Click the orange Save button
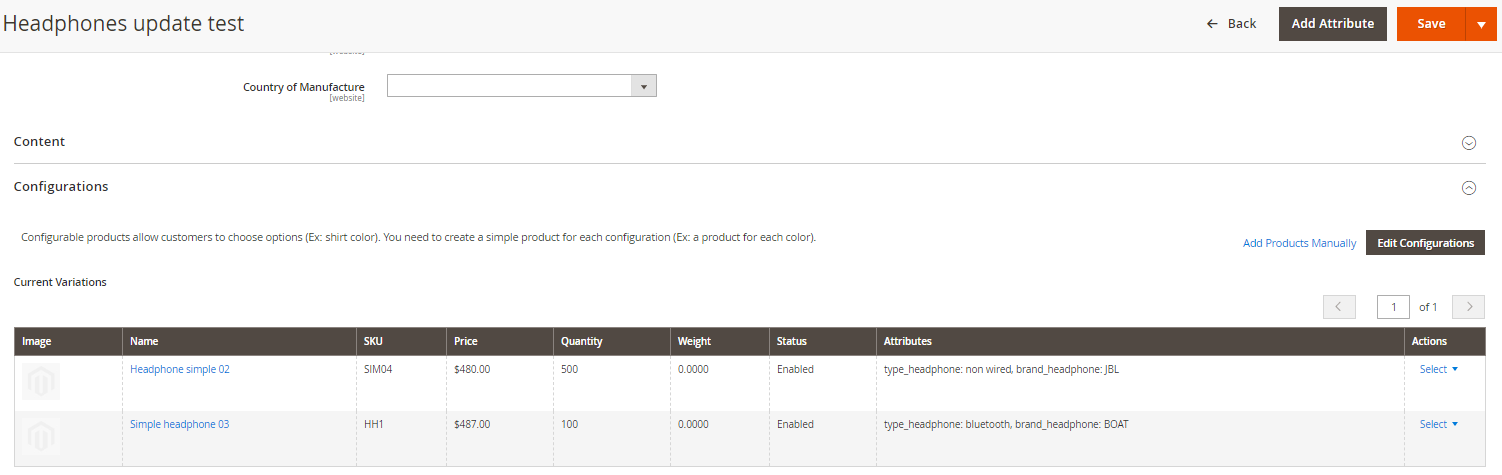Screen dimensions: 1502x475 1430,24
